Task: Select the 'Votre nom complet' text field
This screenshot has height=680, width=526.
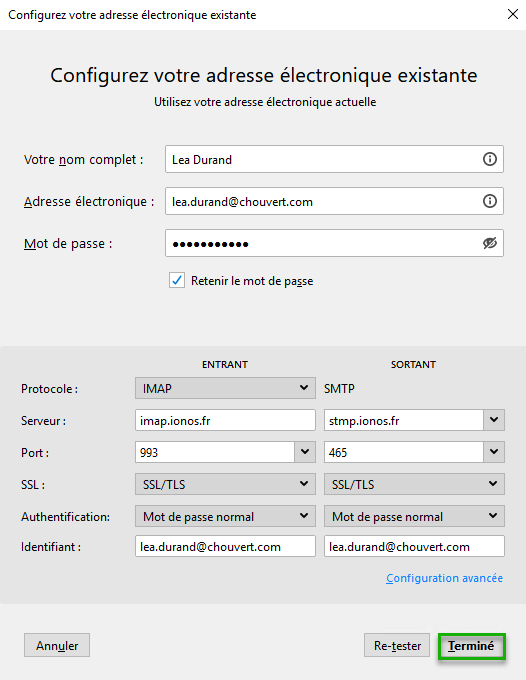Action: click(x=334, y=159)
